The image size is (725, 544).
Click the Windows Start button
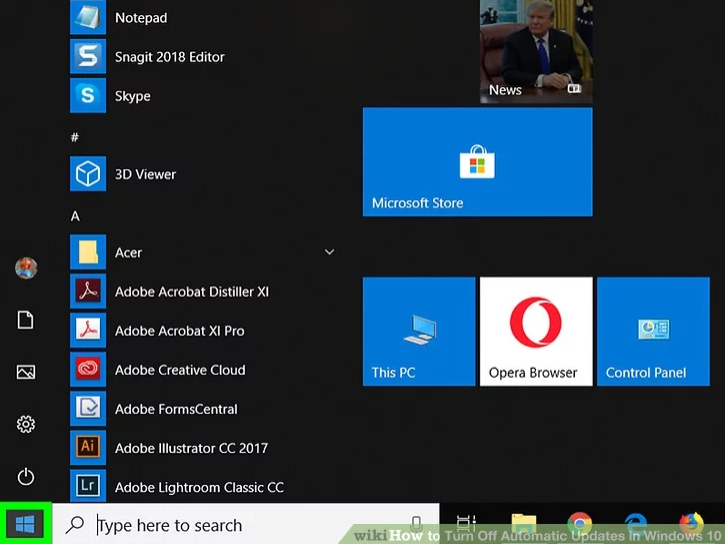(x=25, y=523)
